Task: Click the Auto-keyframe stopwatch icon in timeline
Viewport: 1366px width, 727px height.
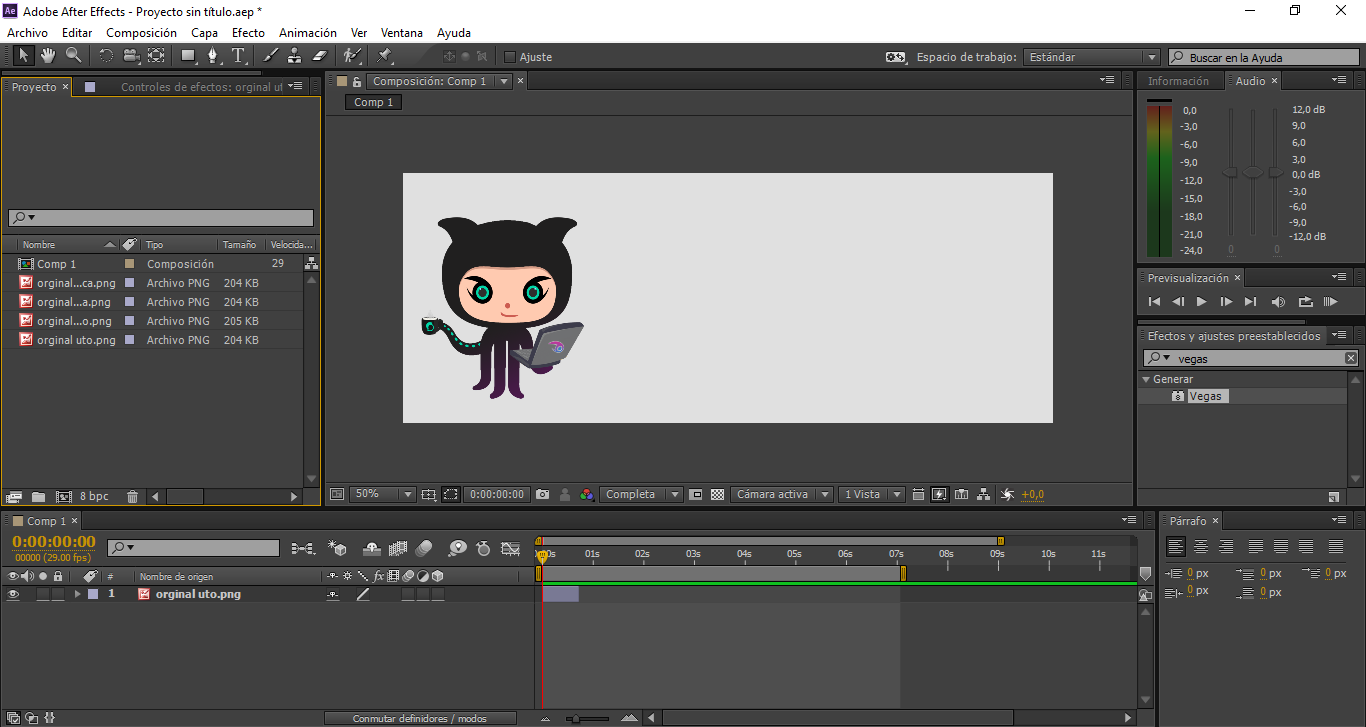Action: click(x=483, y=548)
